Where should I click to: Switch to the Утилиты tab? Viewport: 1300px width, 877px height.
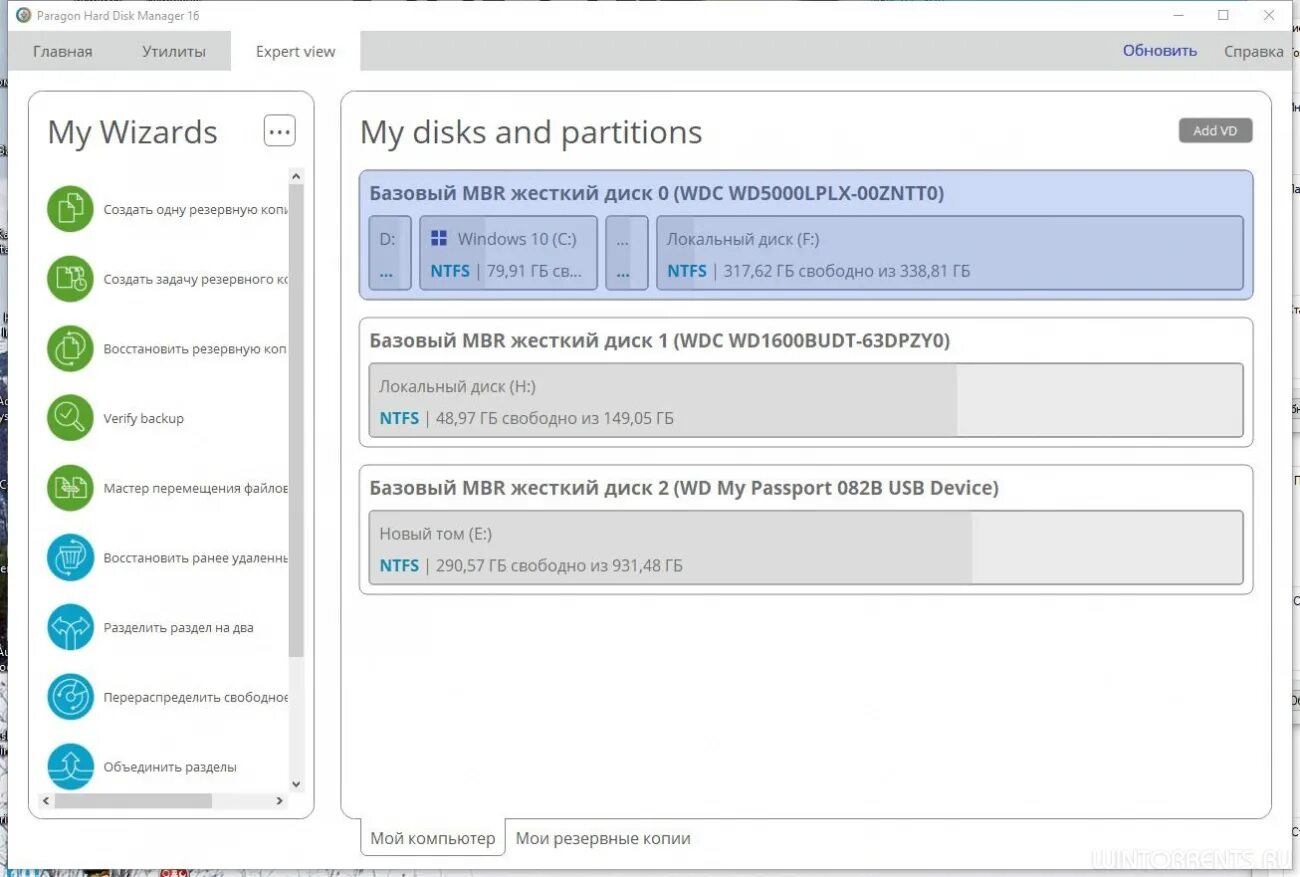click(174, 51)
